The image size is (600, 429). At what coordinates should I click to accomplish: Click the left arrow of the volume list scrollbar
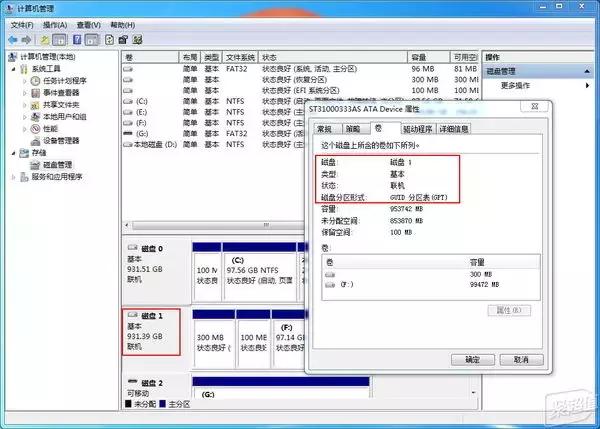click(127, 225)
